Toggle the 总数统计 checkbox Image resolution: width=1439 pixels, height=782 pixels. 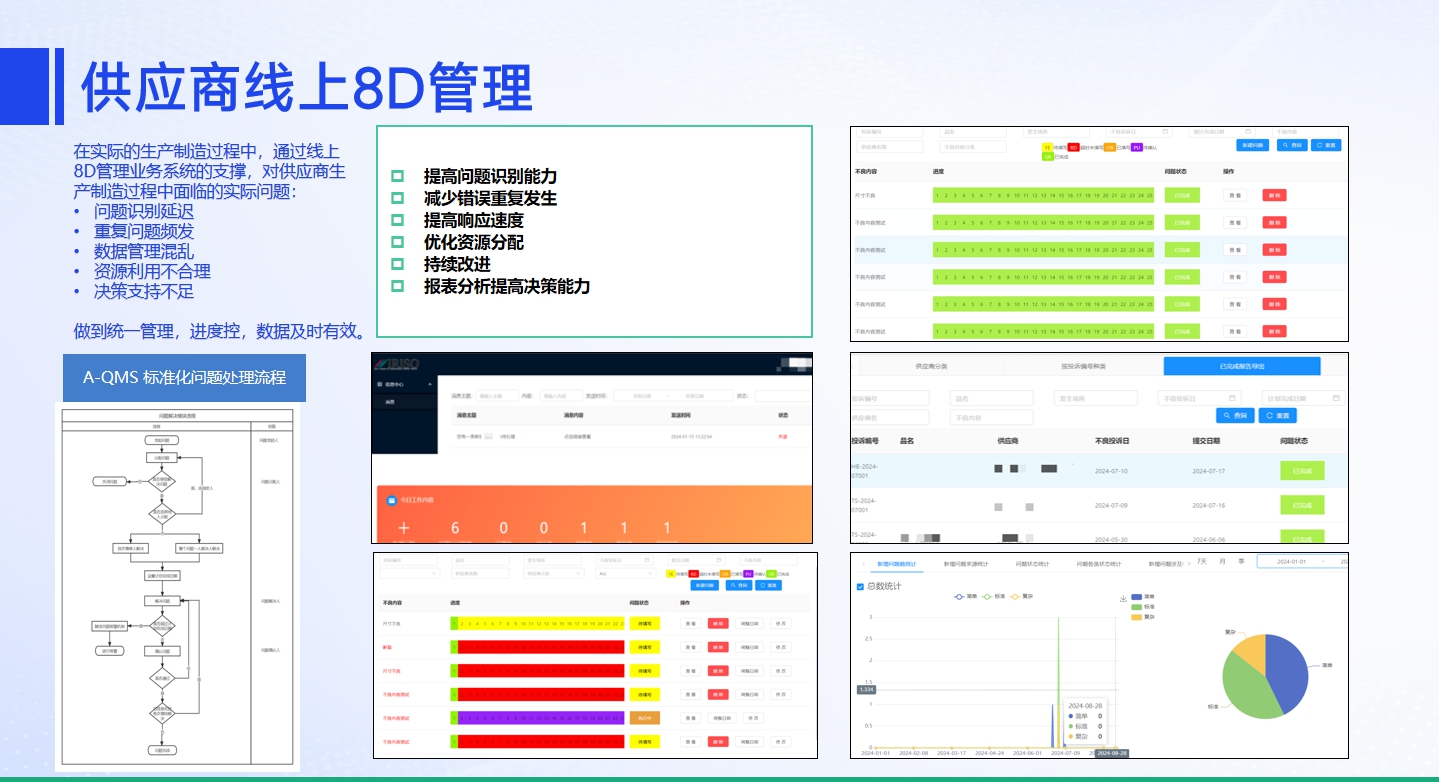(860, 586)
